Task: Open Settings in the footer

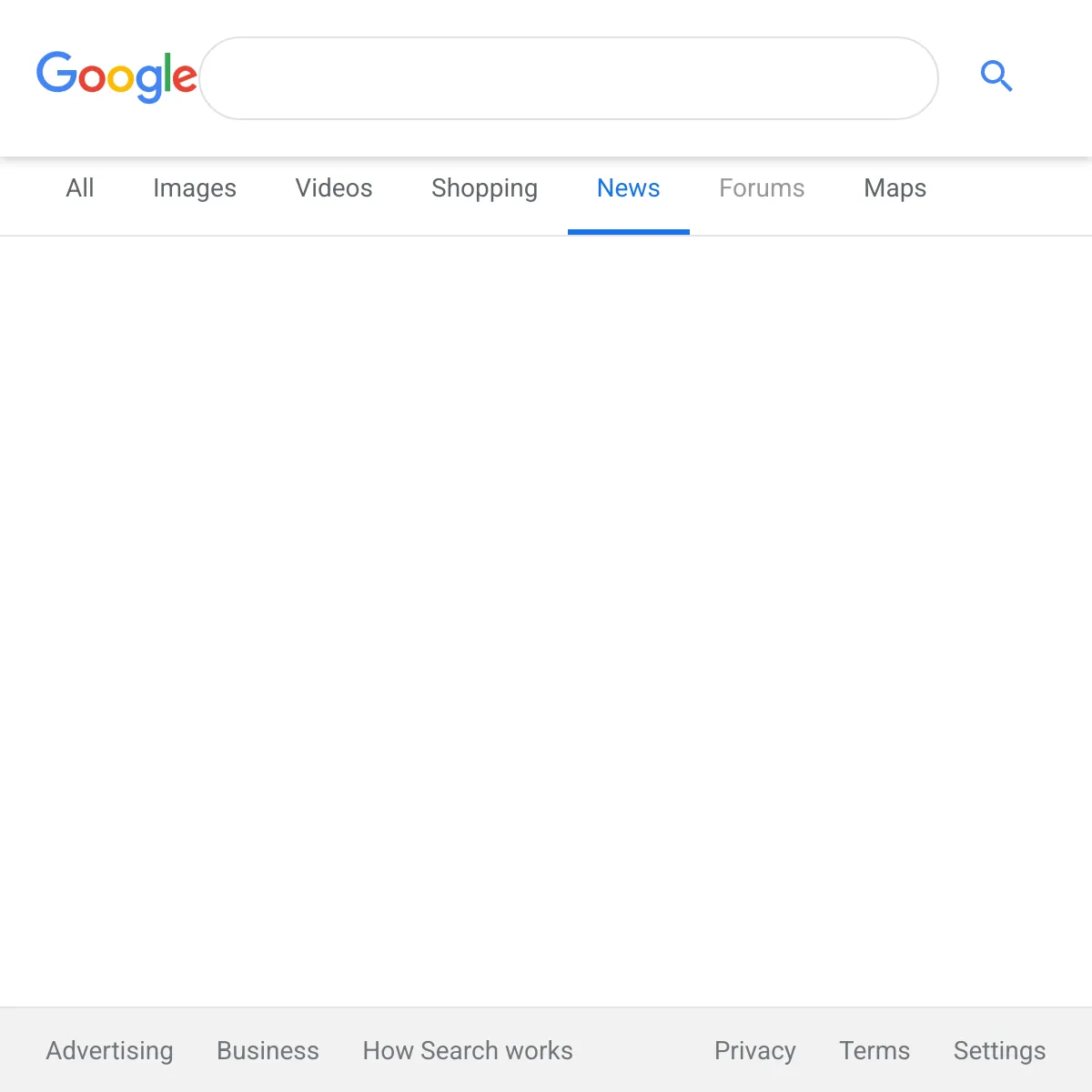Action: click(x=999, y=1050)
